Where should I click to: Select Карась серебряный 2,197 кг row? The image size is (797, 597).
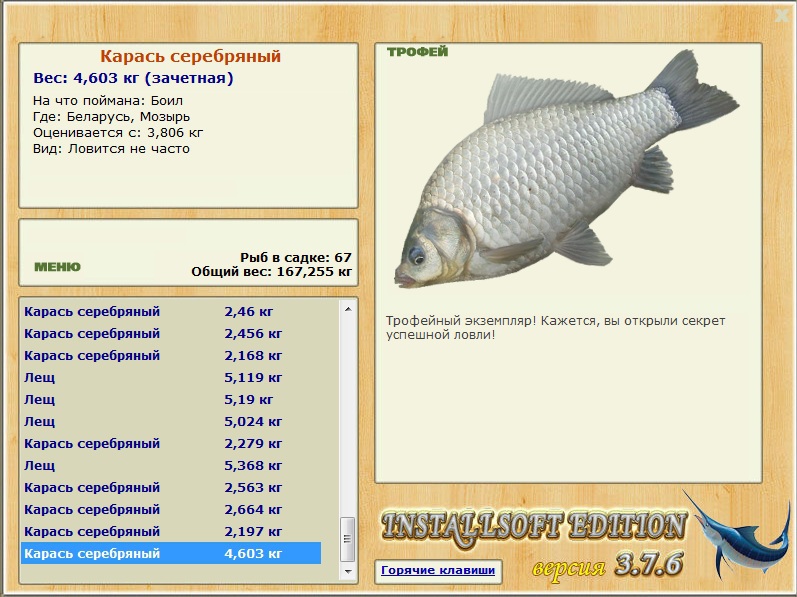click(x=171, y=531)
